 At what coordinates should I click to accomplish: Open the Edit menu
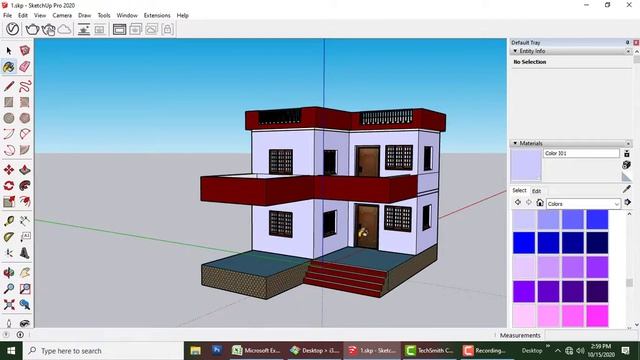(x=23, y=15)
